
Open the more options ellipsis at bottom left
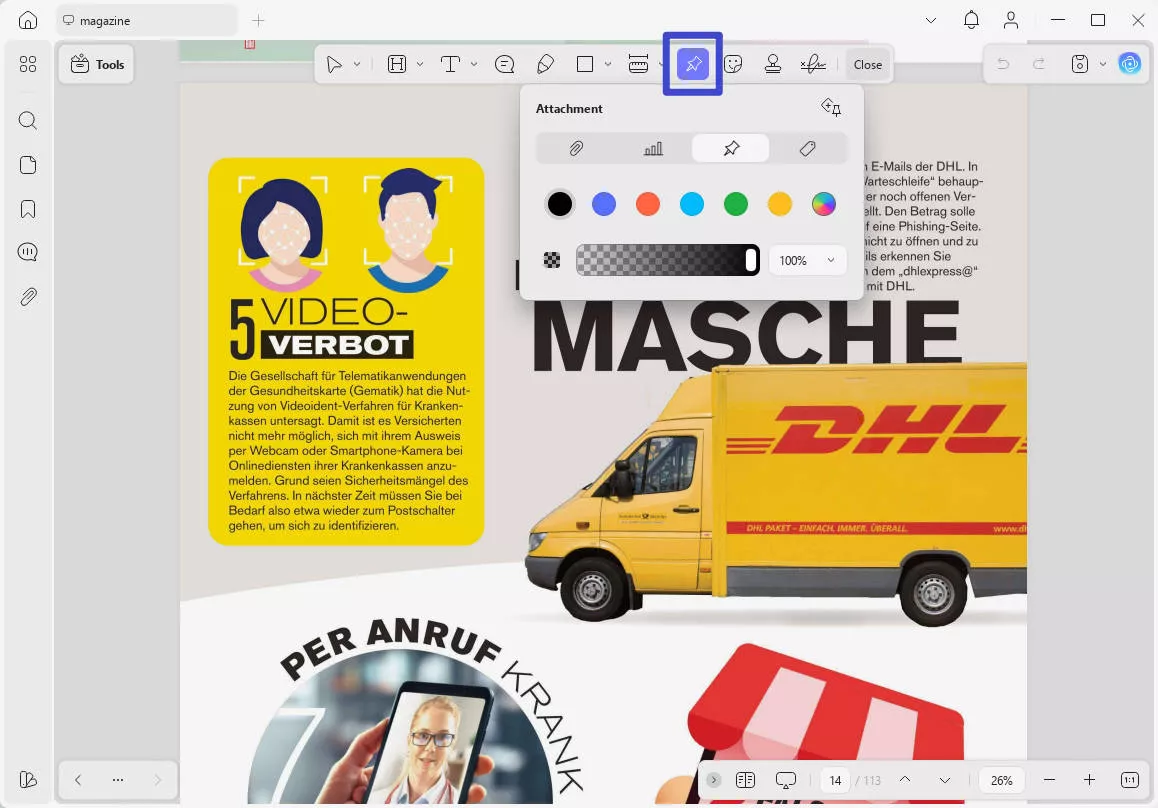click(117, 779)
